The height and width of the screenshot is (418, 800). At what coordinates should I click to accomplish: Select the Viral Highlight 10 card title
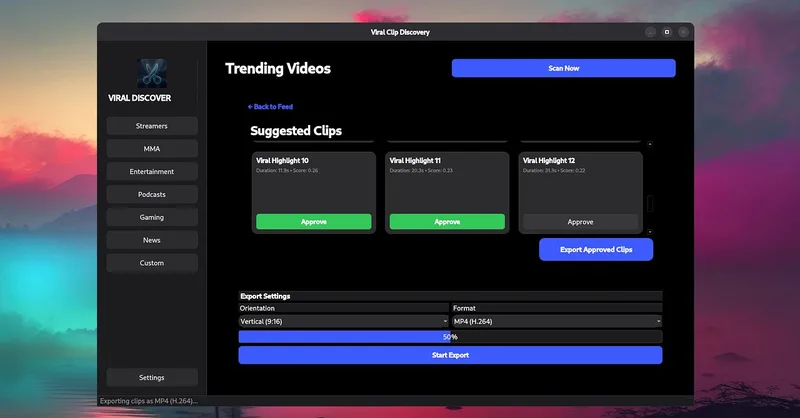pos(282,160)
